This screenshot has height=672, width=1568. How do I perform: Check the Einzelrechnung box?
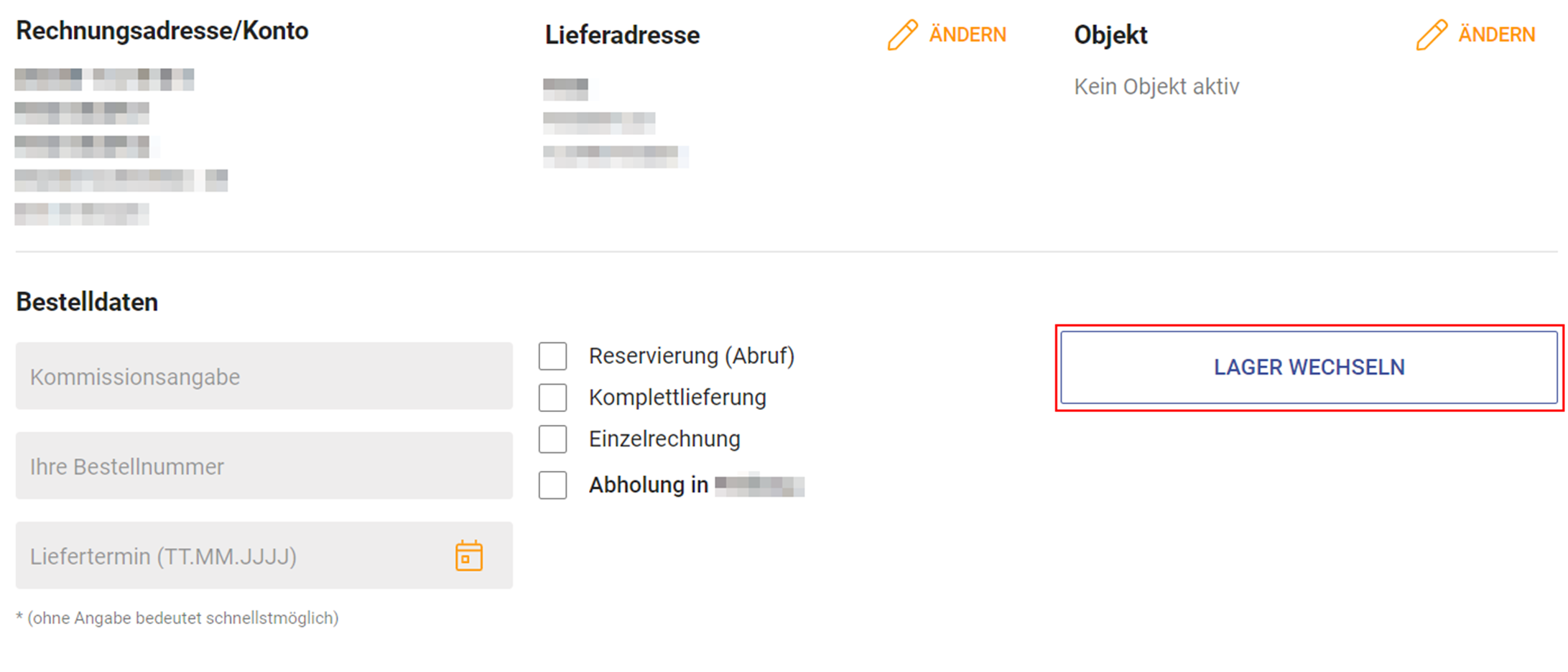(553, 439)
